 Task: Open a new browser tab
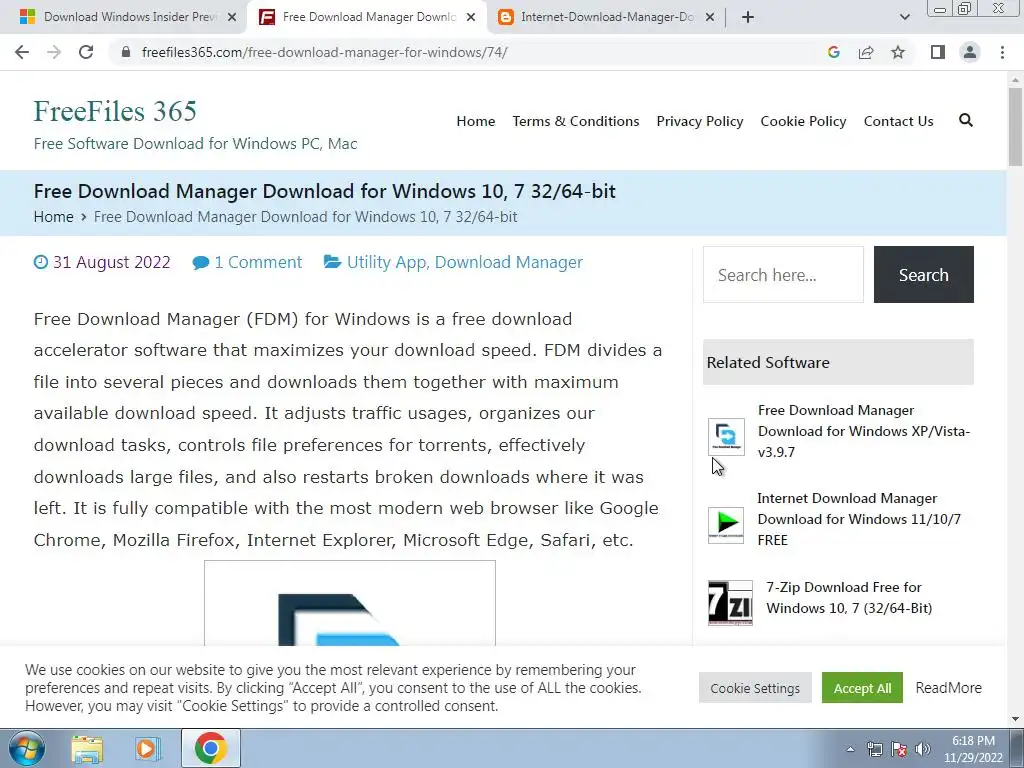pyautogui.click(x=748, y=17)
